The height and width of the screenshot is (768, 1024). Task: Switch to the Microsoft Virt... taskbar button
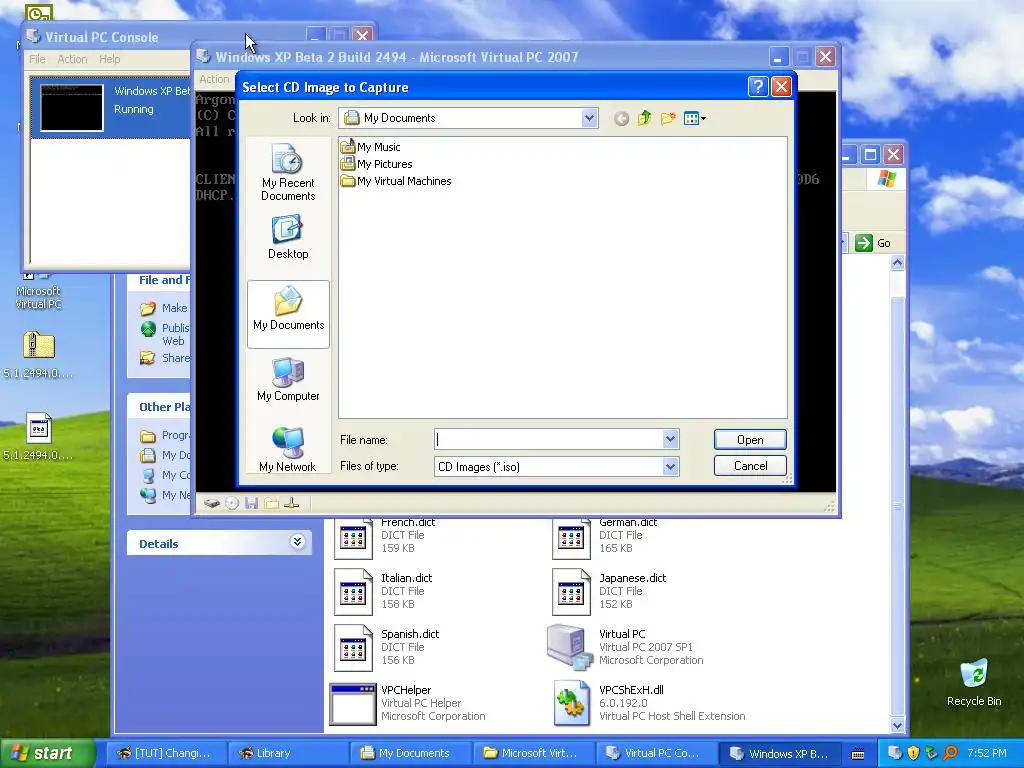click(532, 753)
